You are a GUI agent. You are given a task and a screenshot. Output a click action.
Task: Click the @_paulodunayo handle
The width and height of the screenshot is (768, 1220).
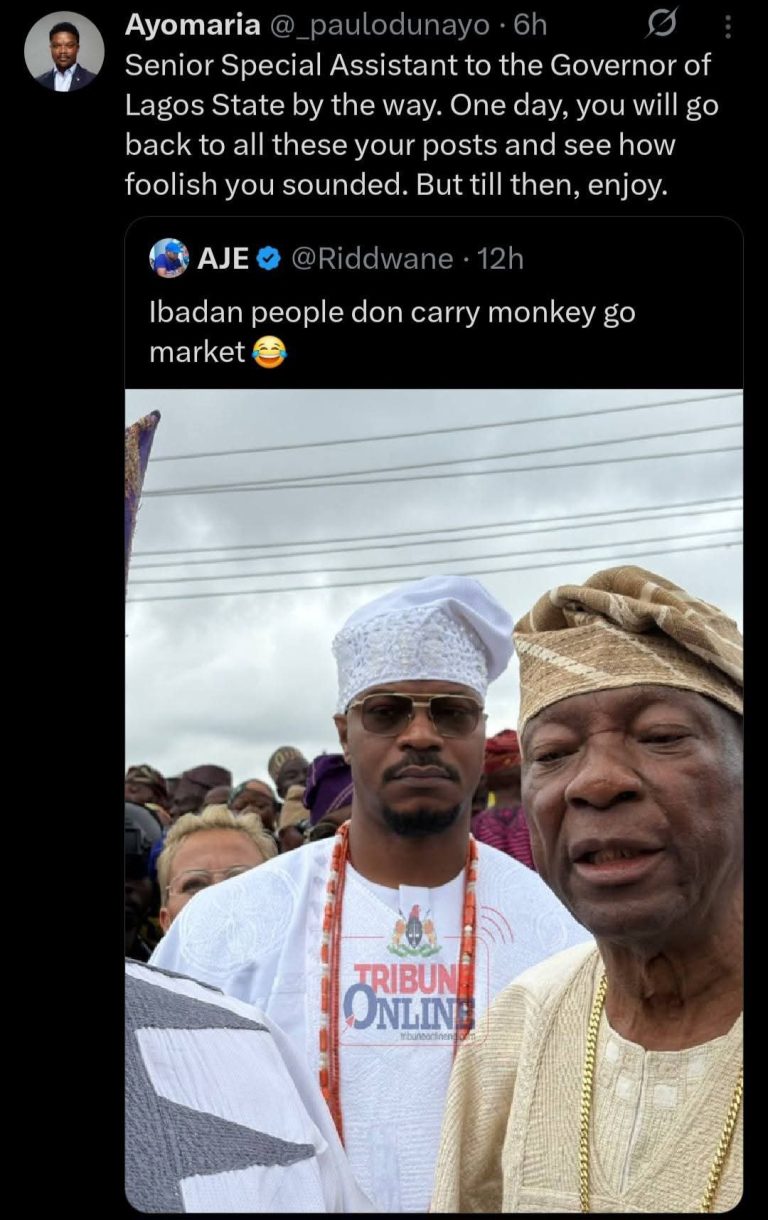[379, 25]
